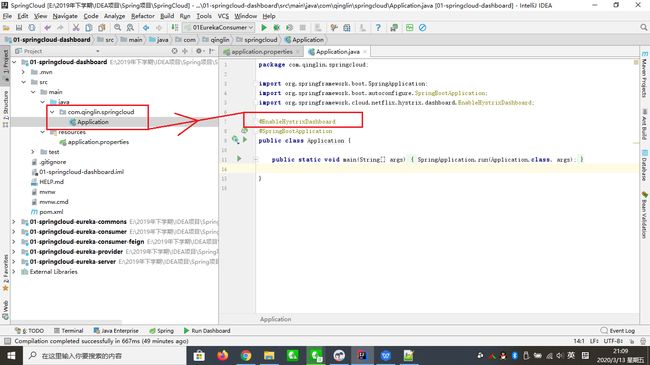Image resolution: width=650 pixels, height=365 pixels.
Task: Click the Run with Coverage icon
Action: (x=289, y=28)
